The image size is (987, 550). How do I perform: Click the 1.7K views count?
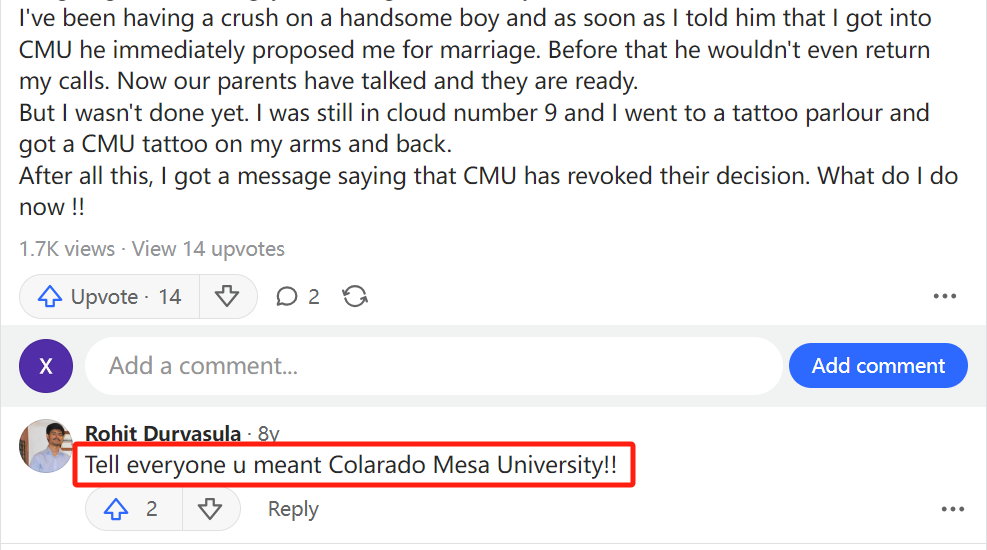coord(67,249)
